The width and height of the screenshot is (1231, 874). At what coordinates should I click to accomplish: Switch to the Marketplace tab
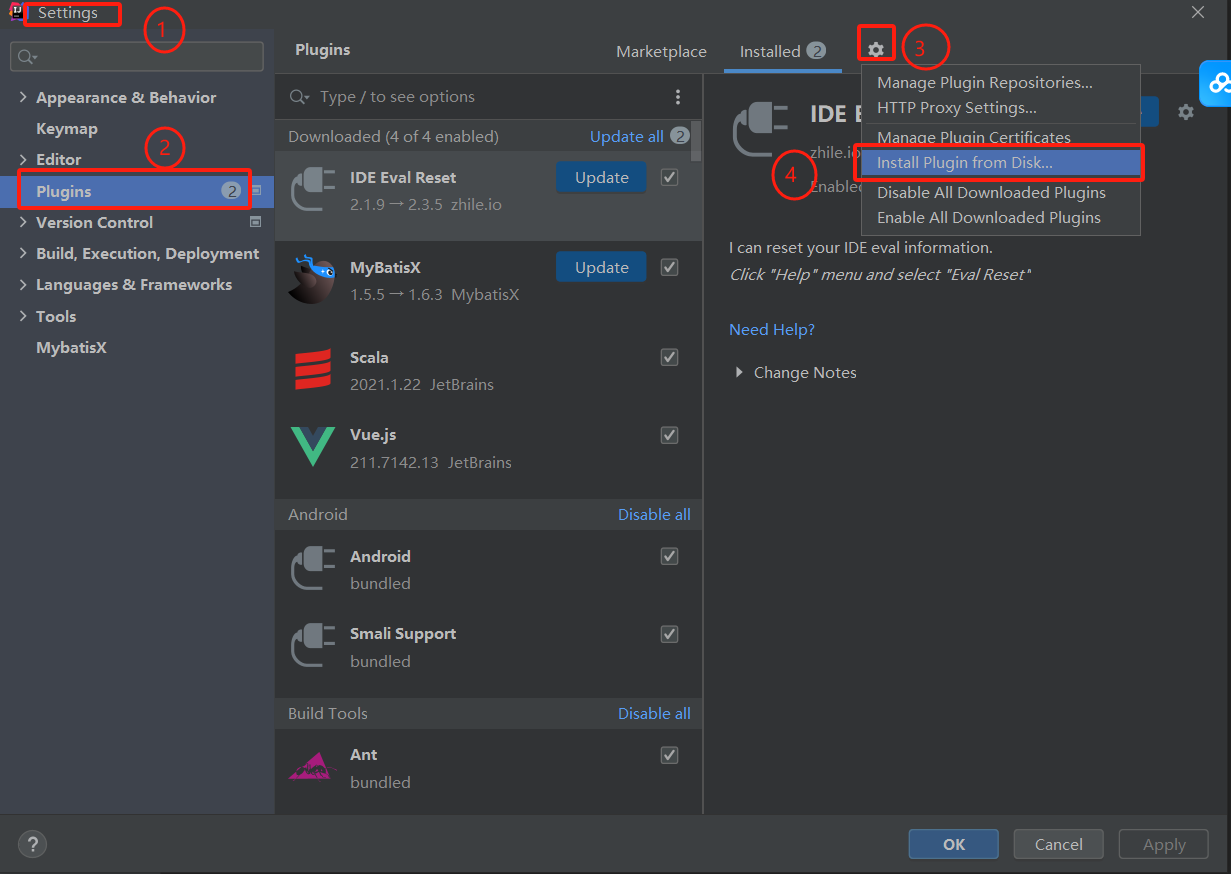(x=661, y=52)
